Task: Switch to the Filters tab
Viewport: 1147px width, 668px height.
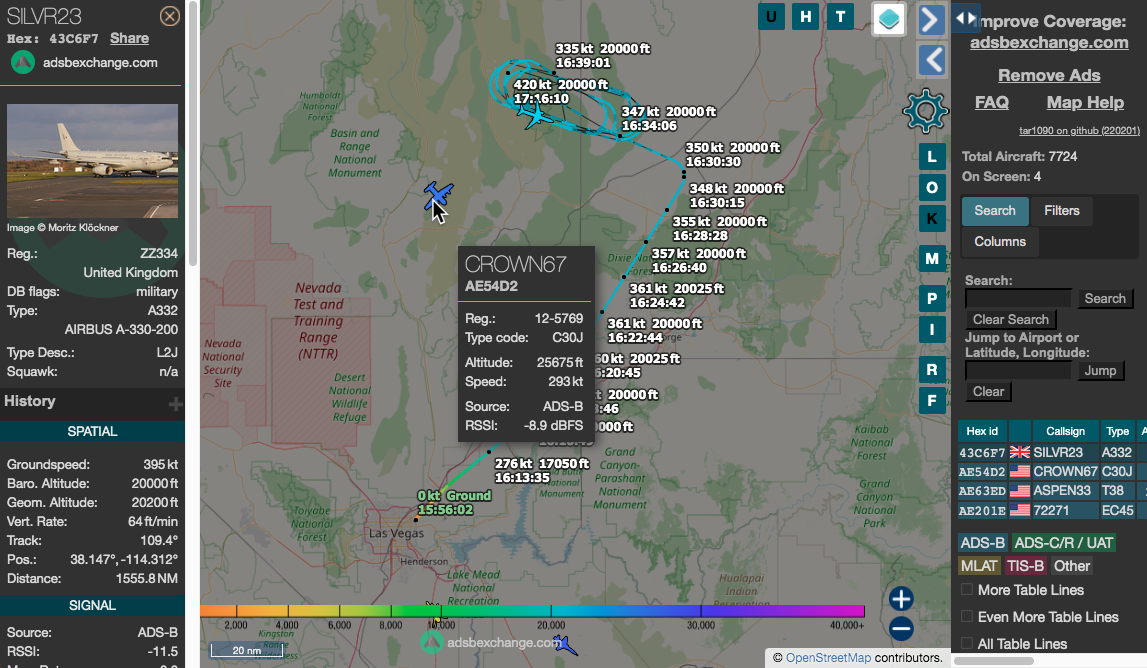Action: [1061, 211]
